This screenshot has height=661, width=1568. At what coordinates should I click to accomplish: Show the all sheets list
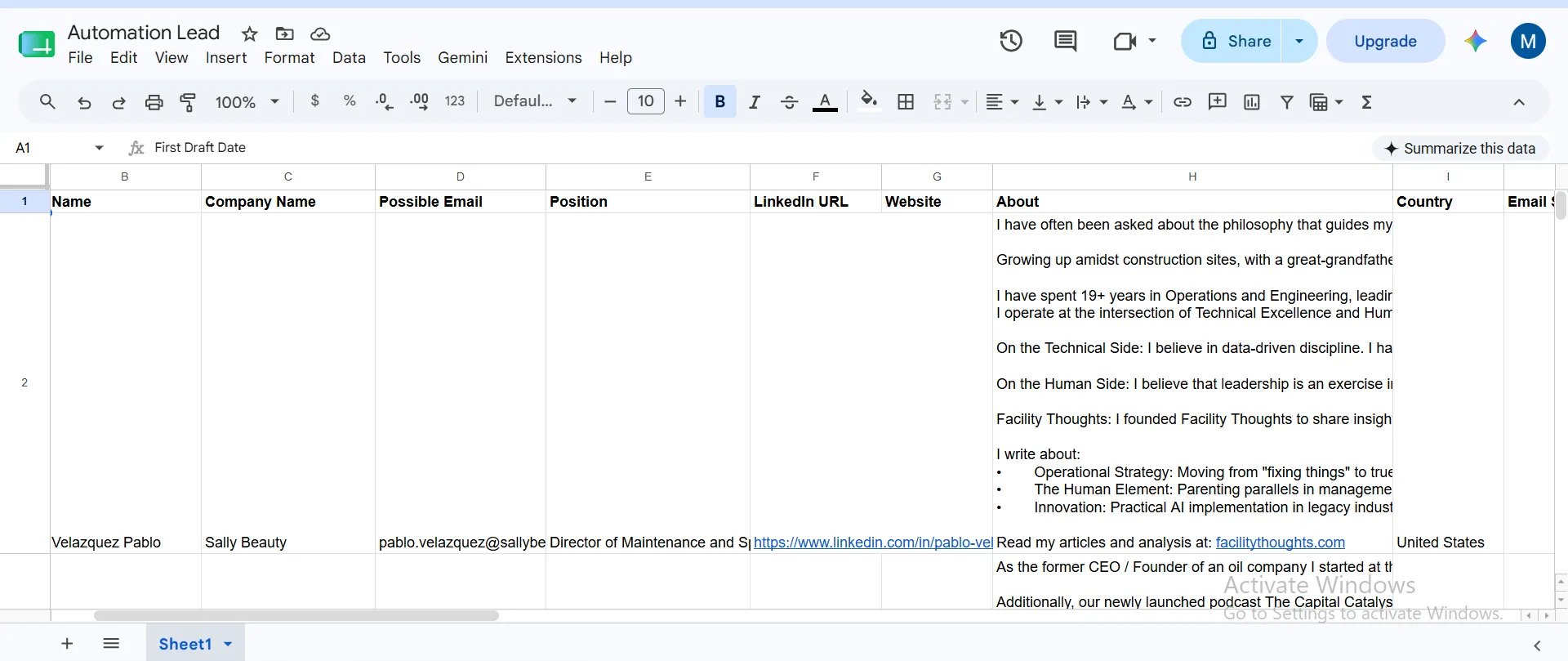tap(112, 644)
